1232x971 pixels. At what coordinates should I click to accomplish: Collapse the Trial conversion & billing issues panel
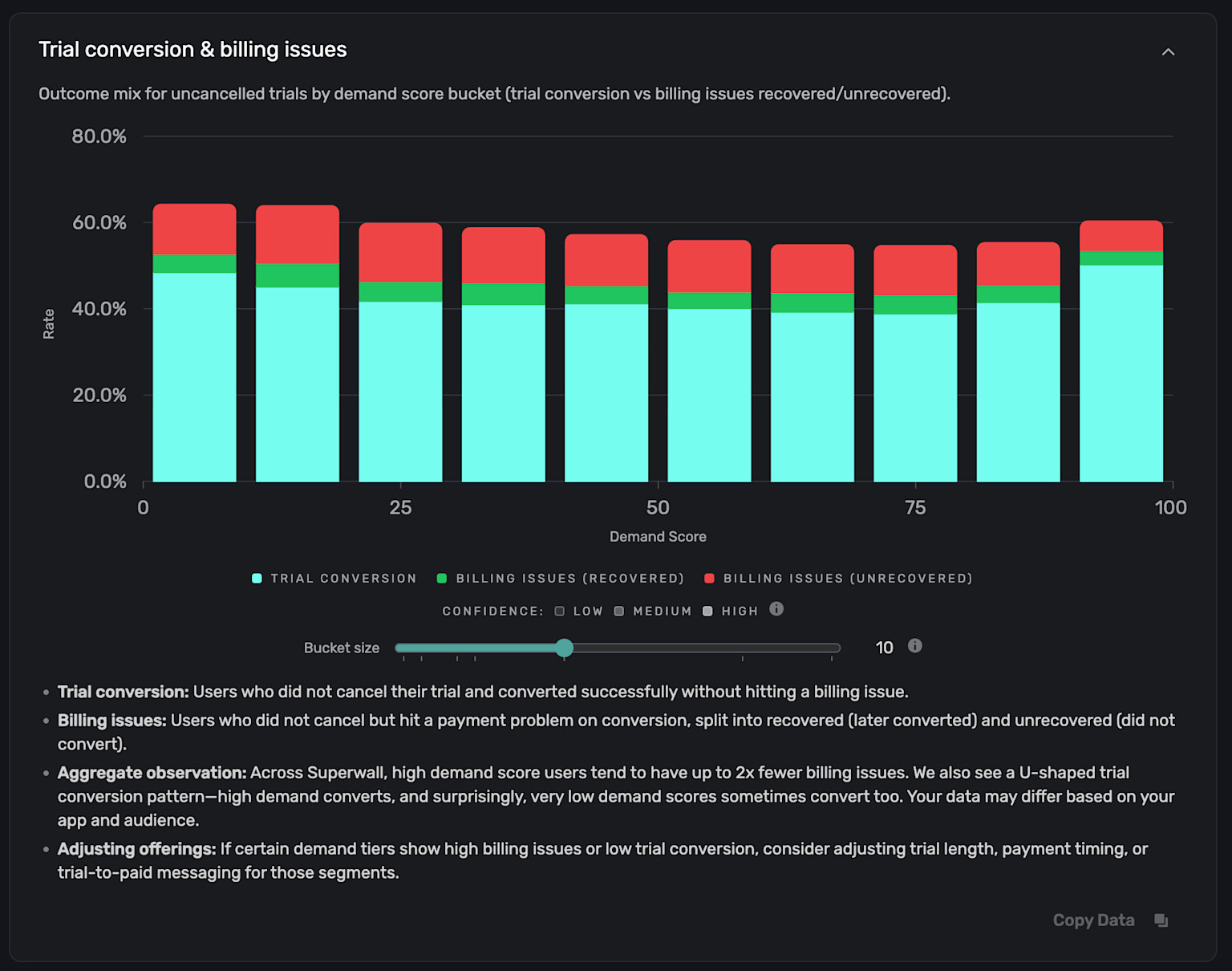click(x=1169, y=51)
